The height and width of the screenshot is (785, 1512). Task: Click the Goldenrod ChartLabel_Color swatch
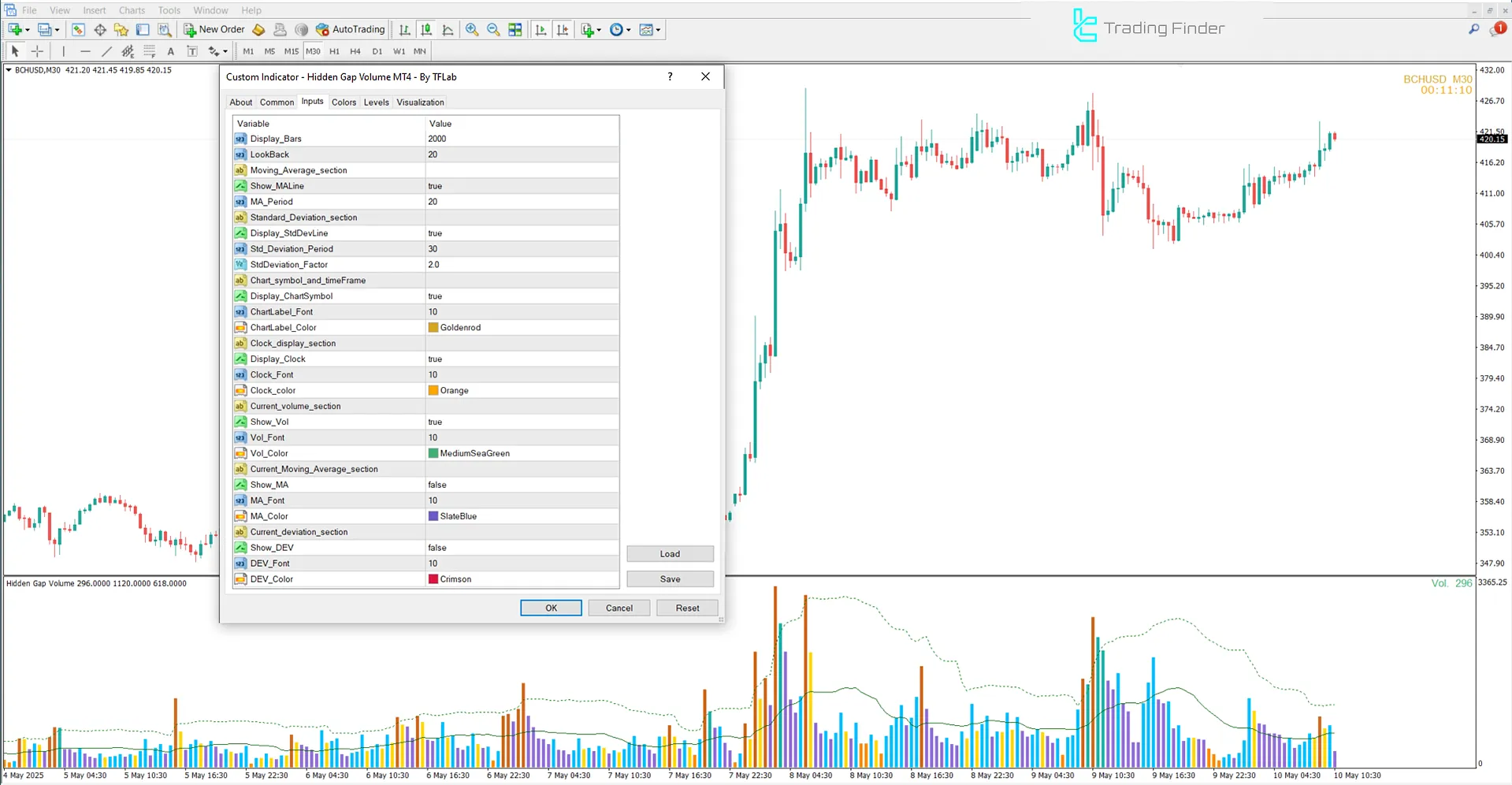(x=433, y=327)
